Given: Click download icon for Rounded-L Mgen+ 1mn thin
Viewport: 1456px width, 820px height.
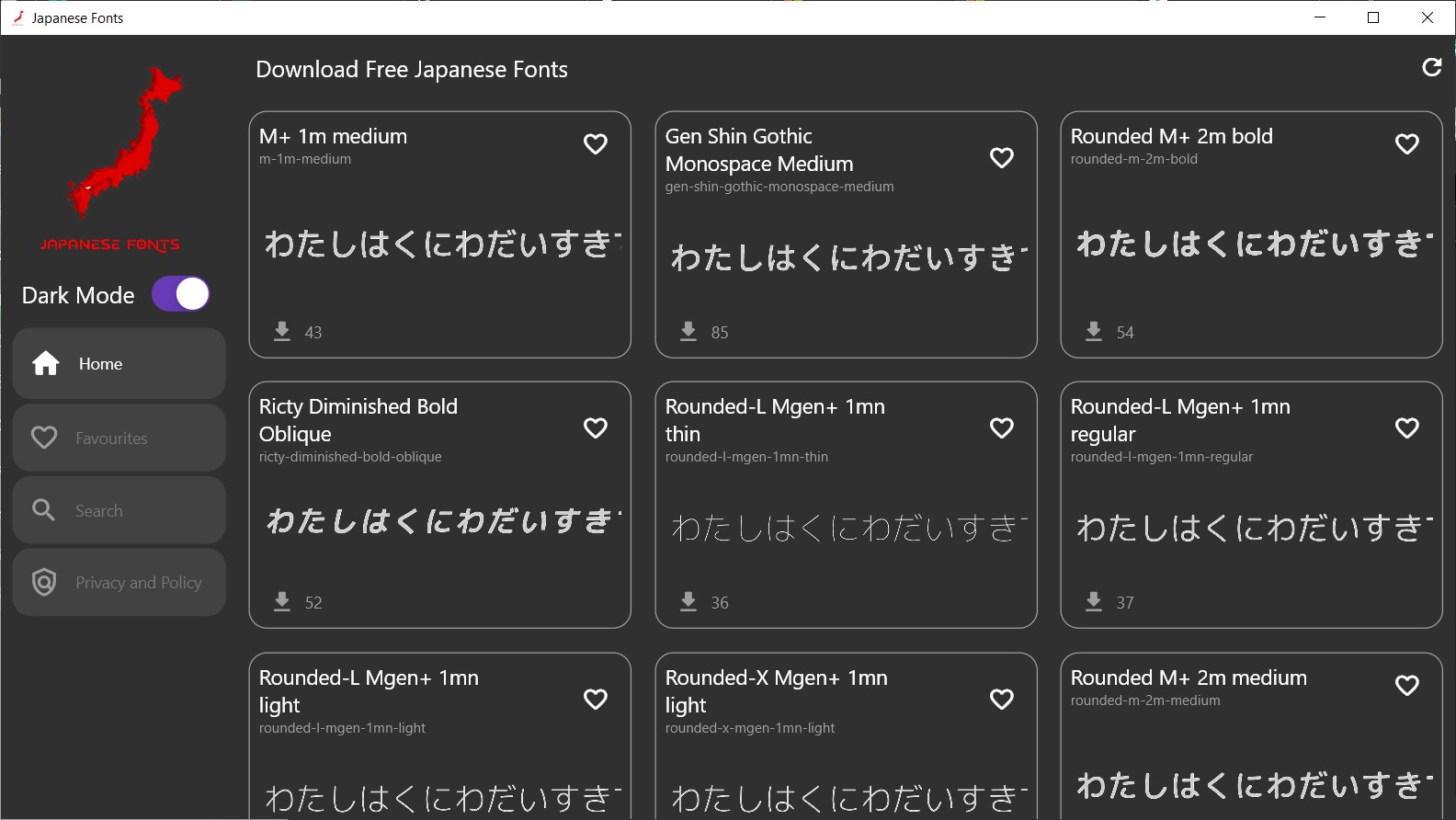Looking at the screenshot, I should pyautogui.click(x=688, y=601).
